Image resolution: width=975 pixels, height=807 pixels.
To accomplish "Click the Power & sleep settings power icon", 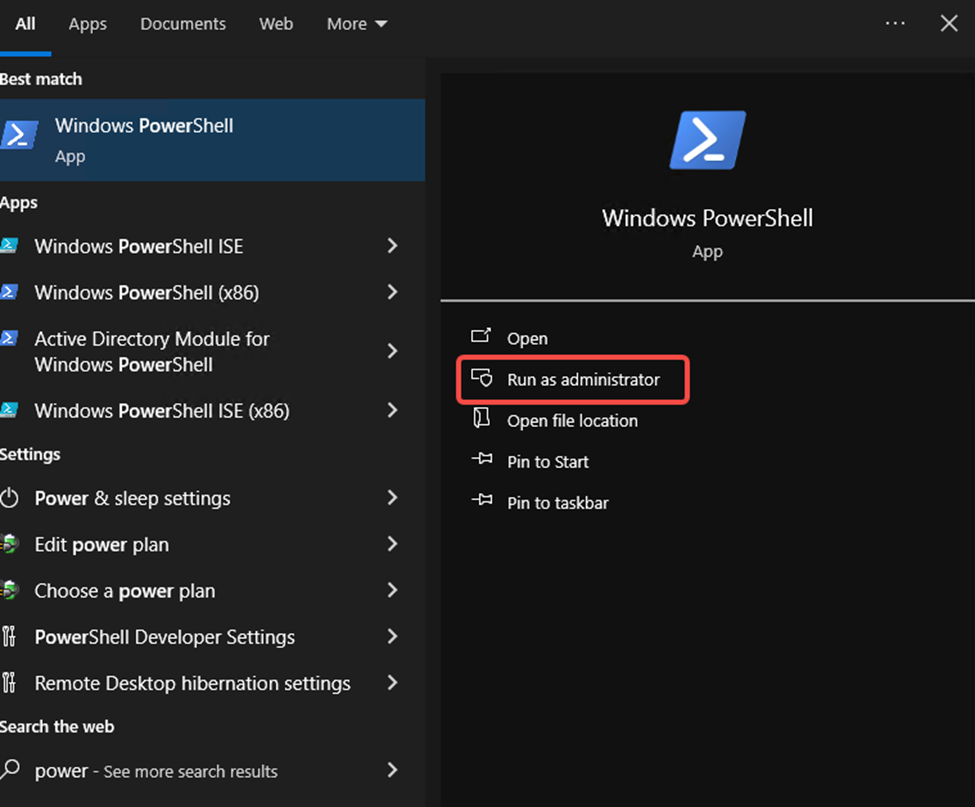I will pyautogui.click(x=10, y=498).
